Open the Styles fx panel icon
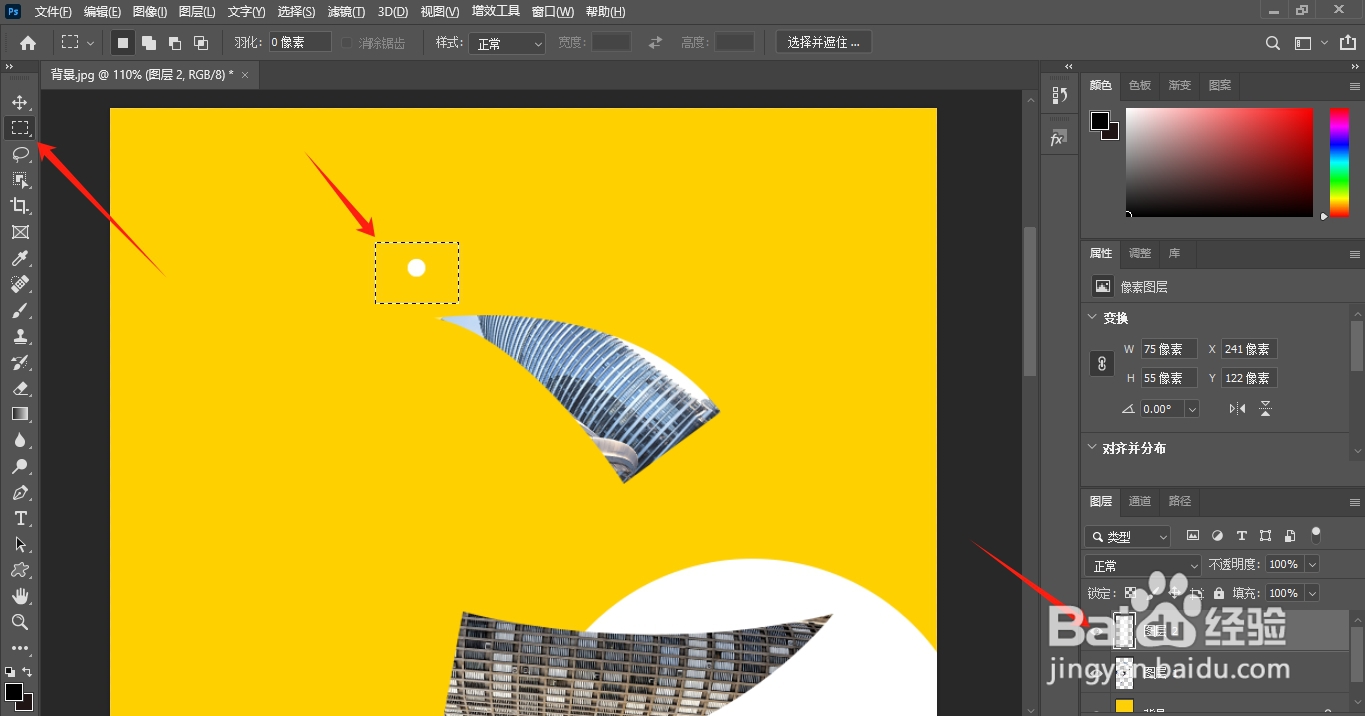This screenshot has height=716, width=1365. pyautogui.click(x=1059, y=139)
